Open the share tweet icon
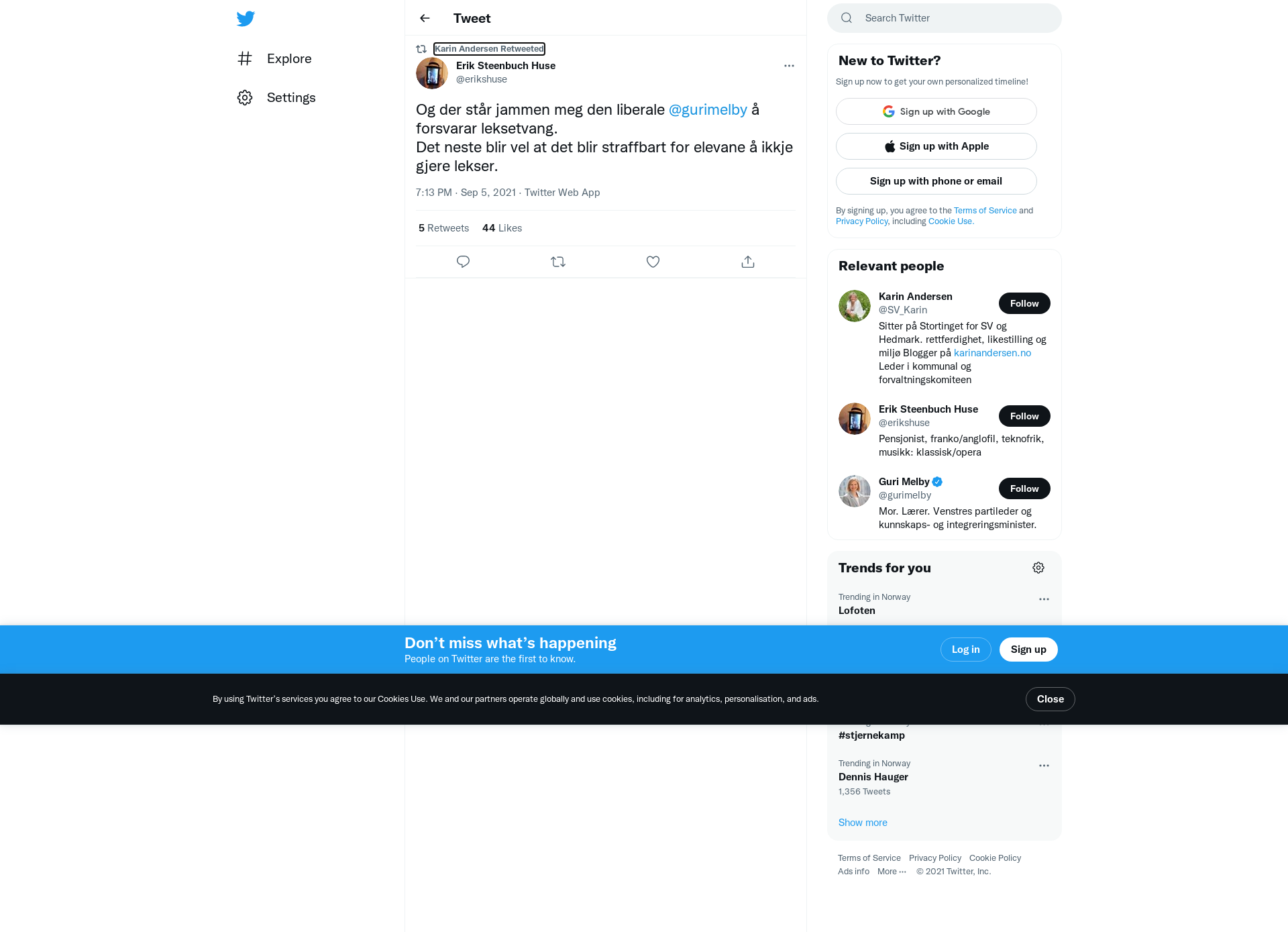This screenshot has width=1288, height=932. [x=748, y=262]
